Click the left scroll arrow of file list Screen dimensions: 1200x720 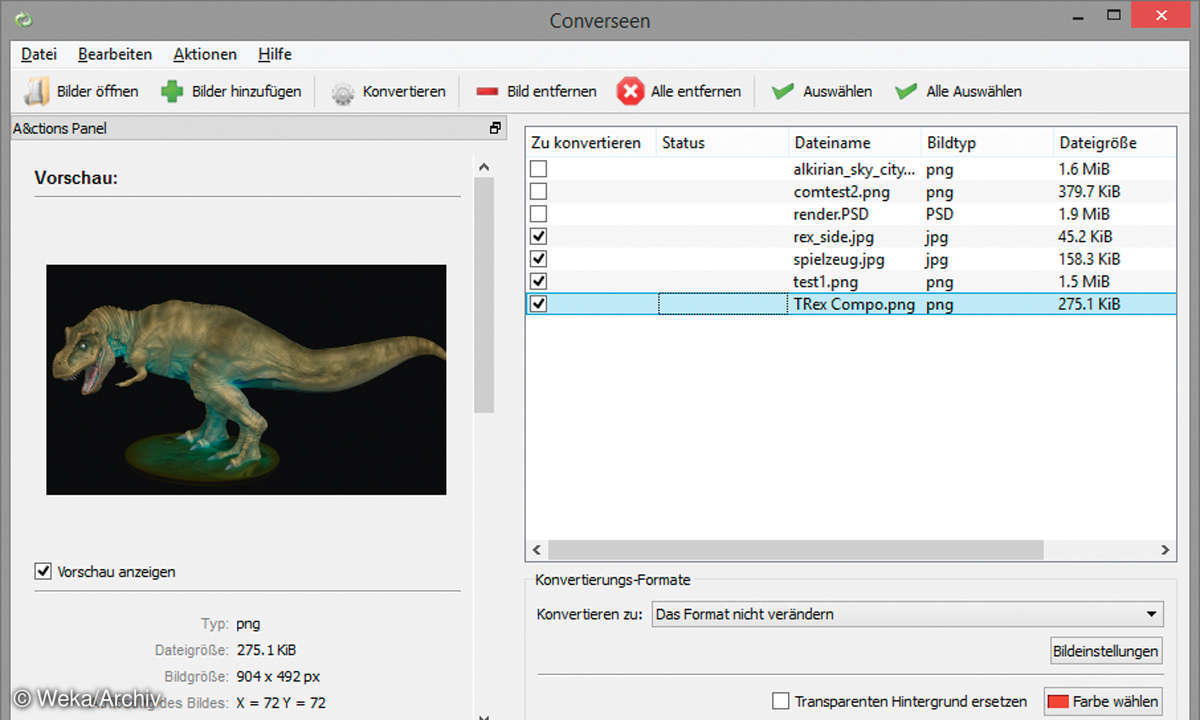pyautogui.click(x=536, y=550)
